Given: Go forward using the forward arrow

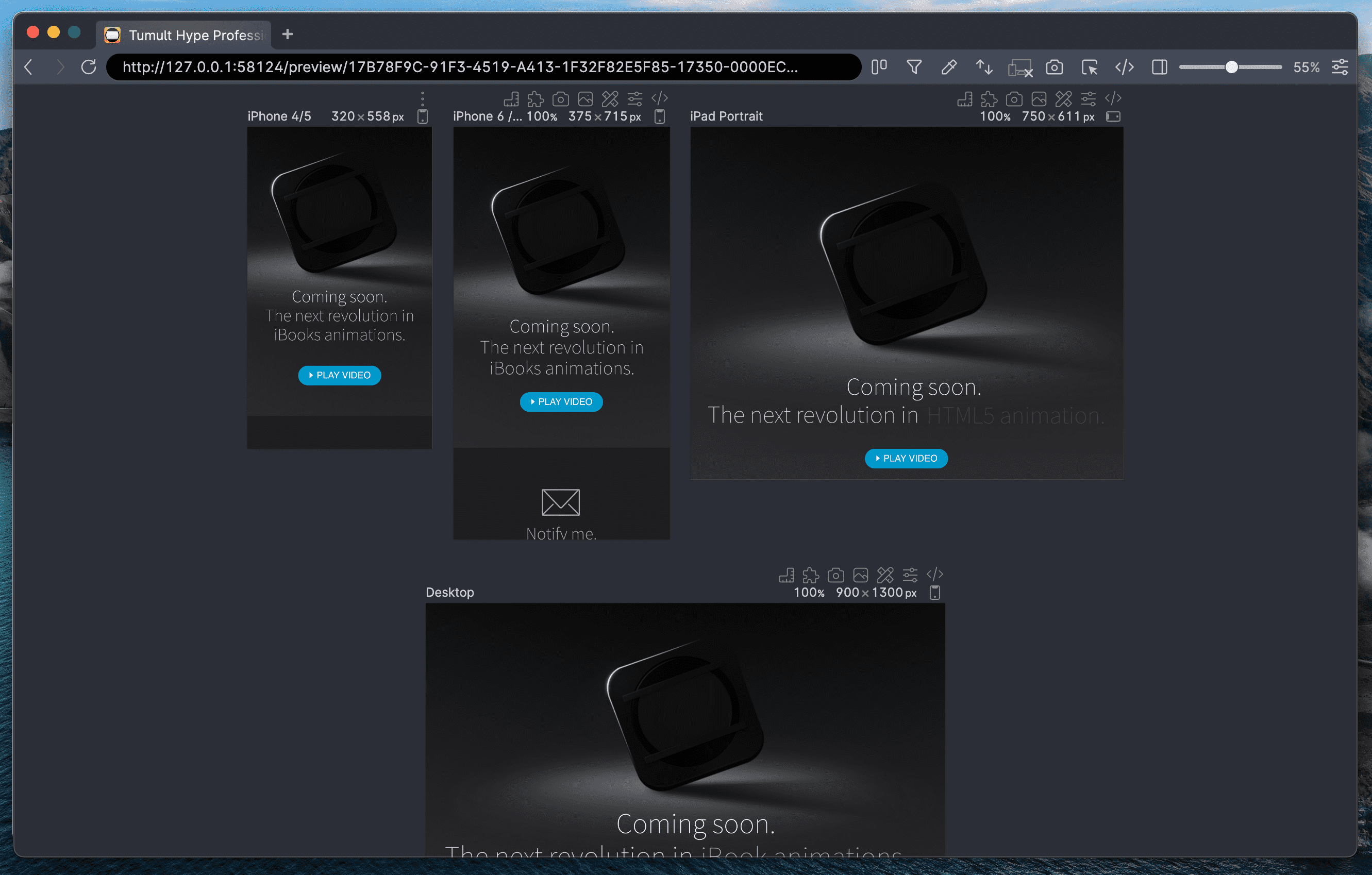Looking at the screenshot, I should click(x=60, y=67).
